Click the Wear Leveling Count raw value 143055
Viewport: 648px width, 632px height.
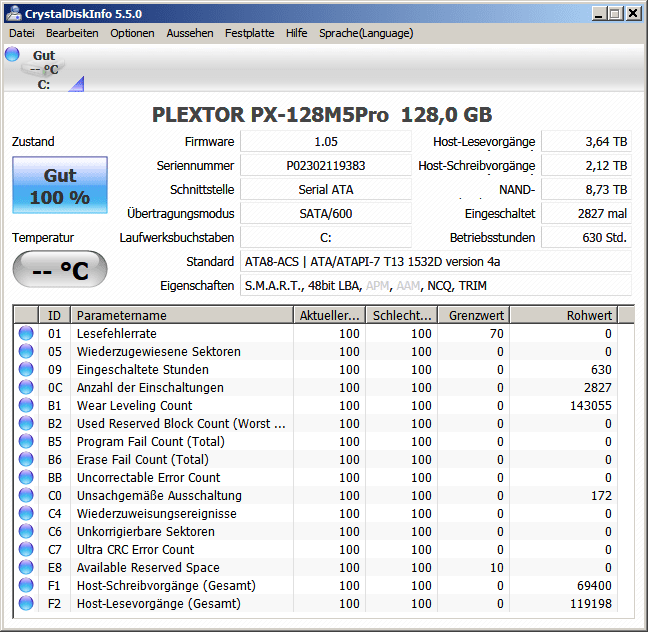(591, 405)
